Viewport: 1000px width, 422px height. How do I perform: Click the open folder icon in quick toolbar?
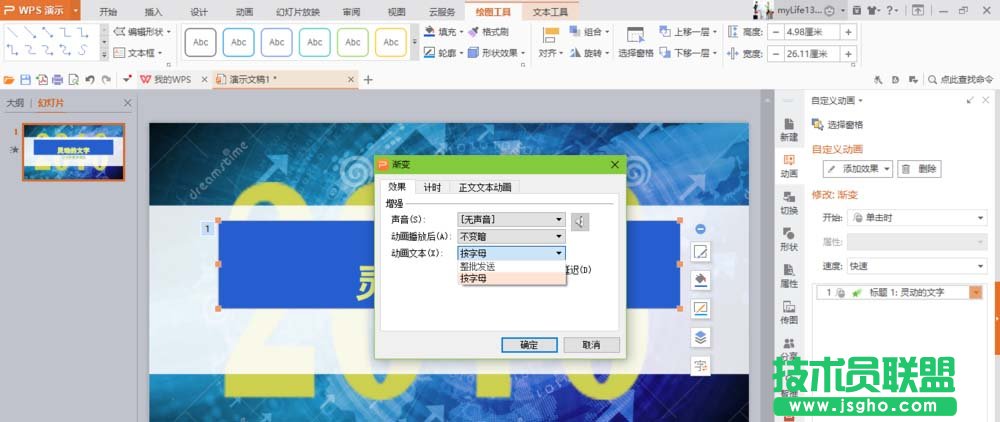(9, 80)
